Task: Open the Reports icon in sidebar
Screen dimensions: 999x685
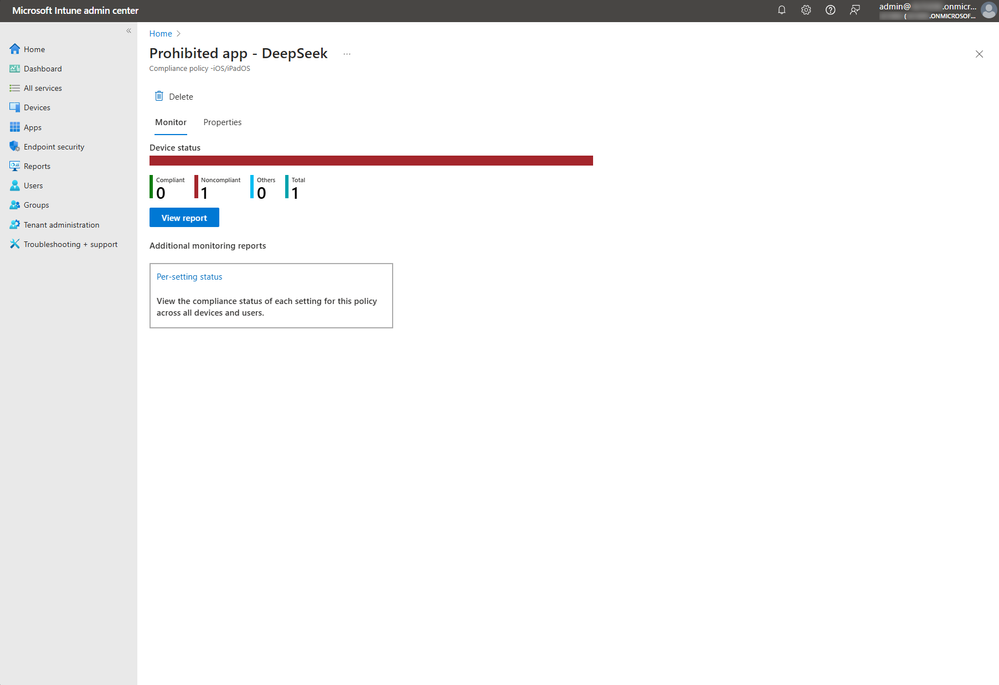Action: pos(15,166)
